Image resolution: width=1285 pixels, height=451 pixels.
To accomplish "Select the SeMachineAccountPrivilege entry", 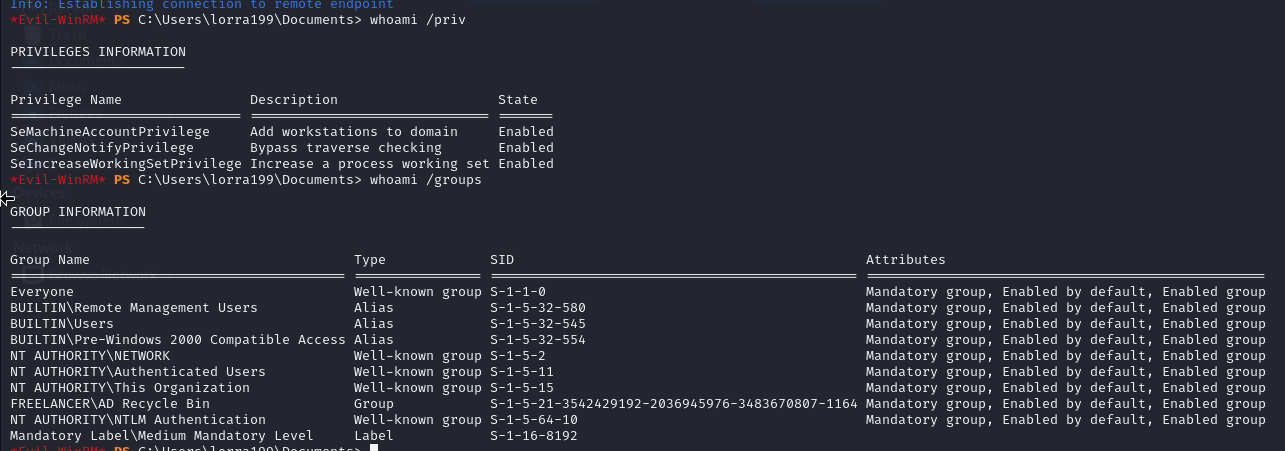I will (x=110, y=132).
